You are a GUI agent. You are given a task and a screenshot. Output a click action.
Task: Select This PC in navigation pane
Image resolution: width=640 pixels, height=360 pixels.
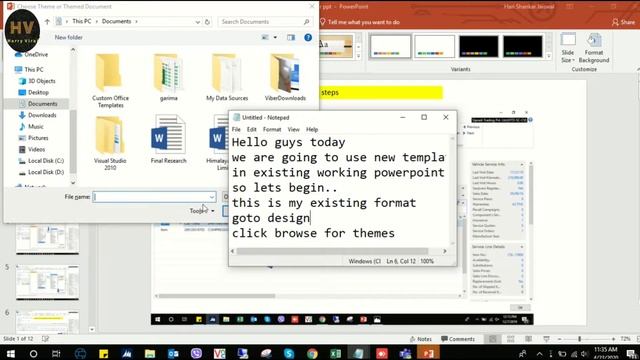pyautogui.click(x=29, y=70)
